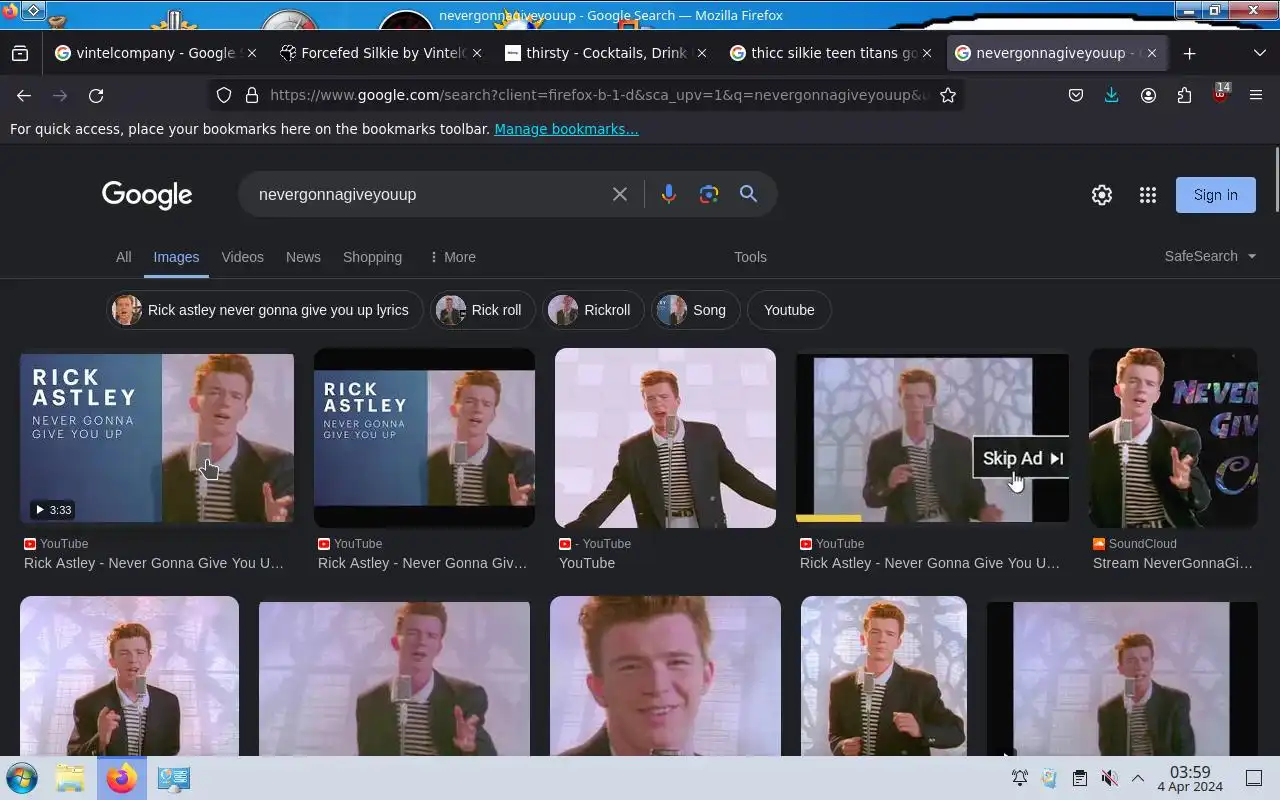Close the nevergonnagiveyouup tab

point(1151,53)
